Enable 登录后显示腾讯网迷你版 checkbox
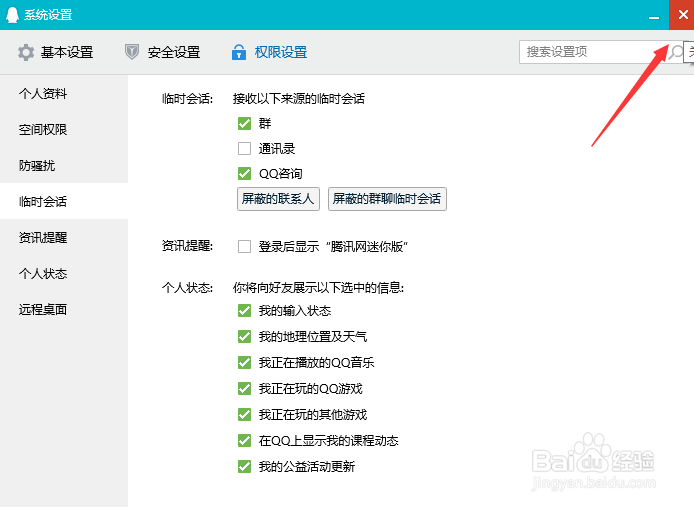Screen dimensions: 694x507 tap(244, 246)
